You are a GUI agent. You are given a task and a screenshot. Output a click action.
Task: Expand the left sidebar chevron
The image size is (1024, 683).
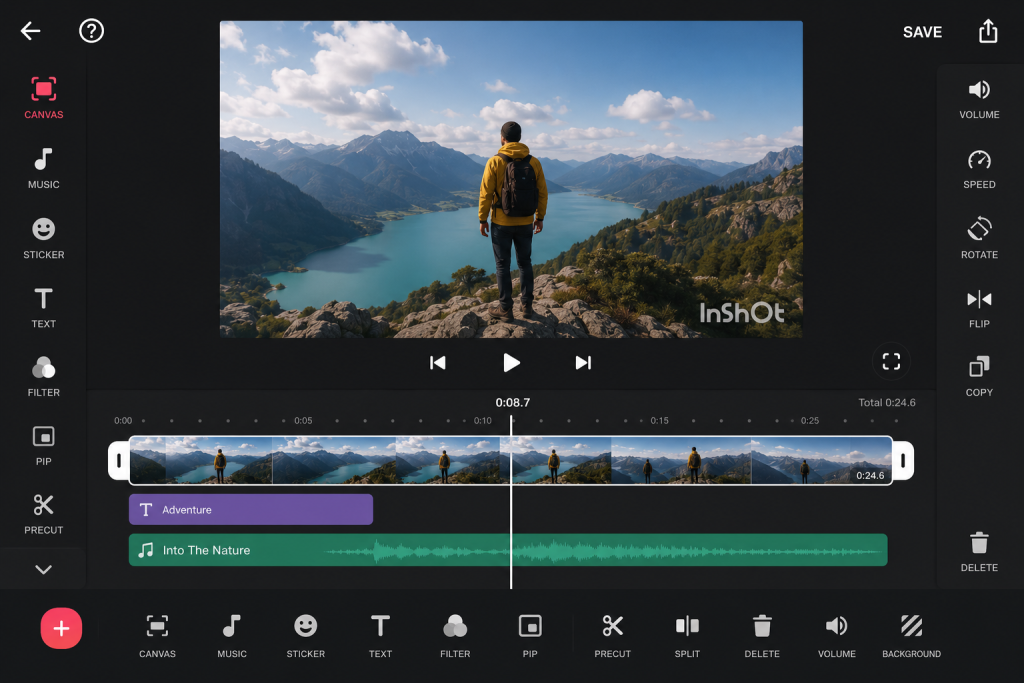(44, 569)
